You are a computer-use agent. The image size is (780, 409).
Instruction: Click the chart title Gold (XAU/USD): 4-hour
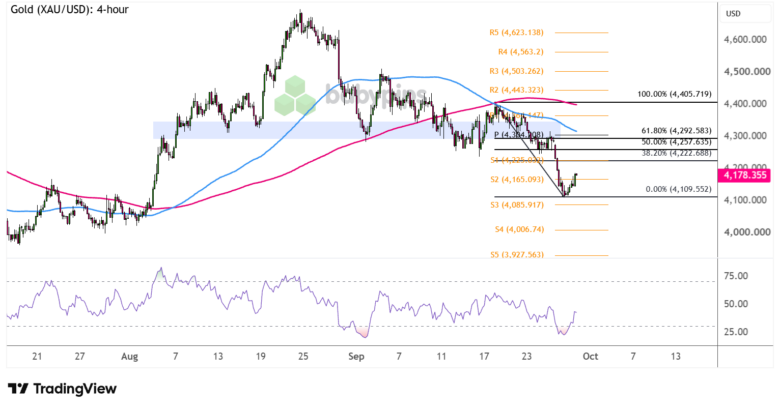70,9
